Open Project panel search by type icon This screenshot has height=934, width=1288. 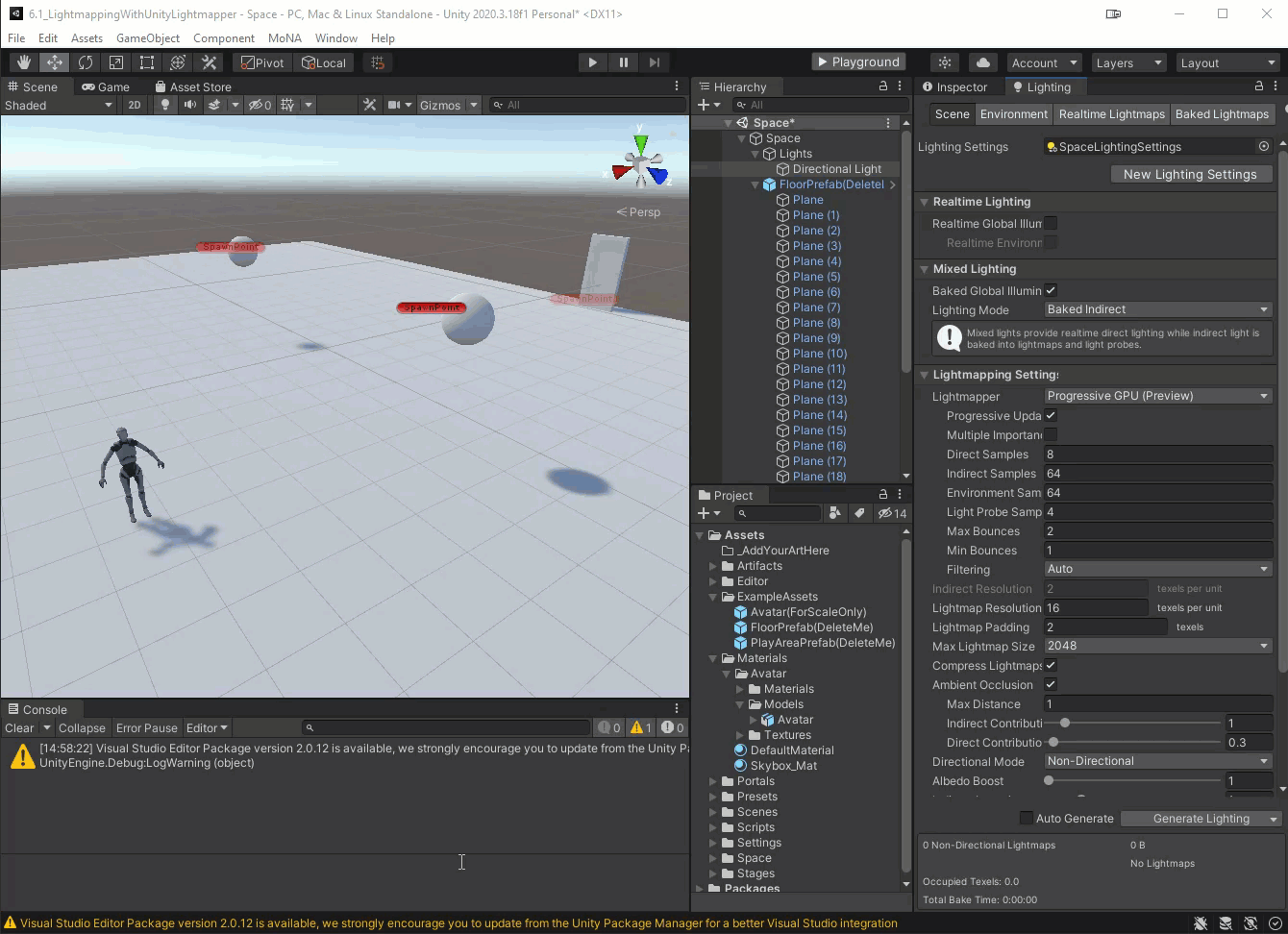click(834, 513)
